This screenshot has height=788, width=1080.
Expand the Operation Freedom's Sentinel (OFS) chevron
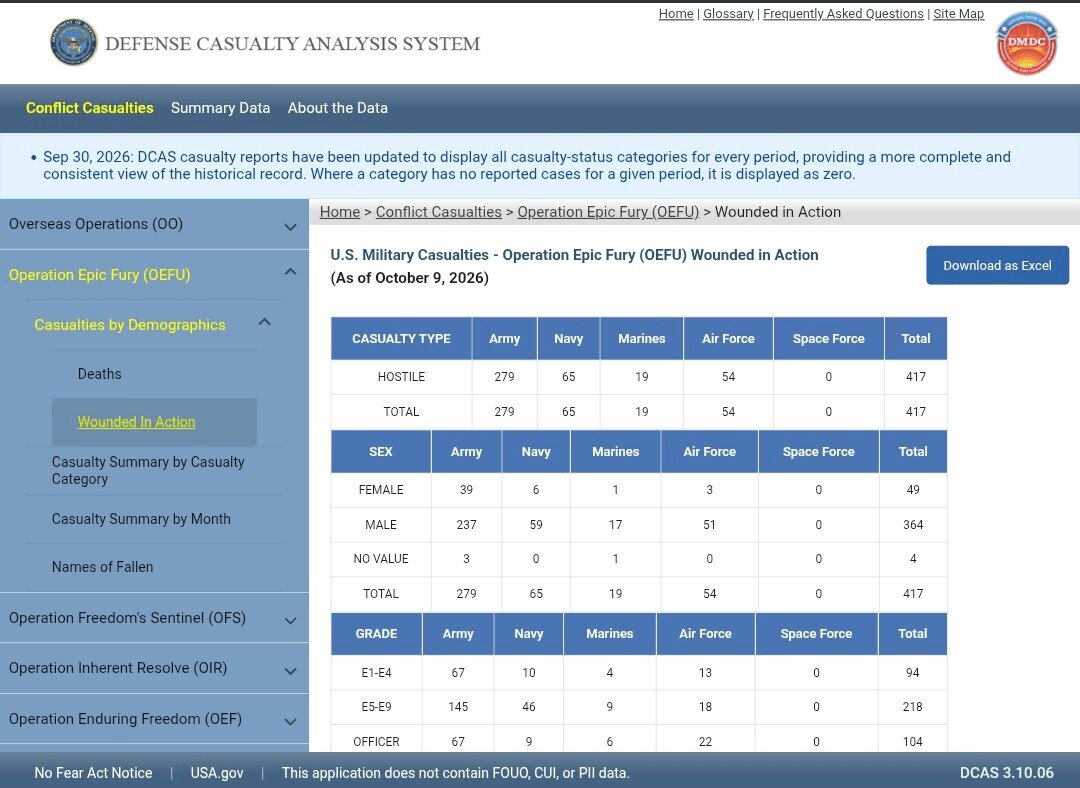[290, 620]
